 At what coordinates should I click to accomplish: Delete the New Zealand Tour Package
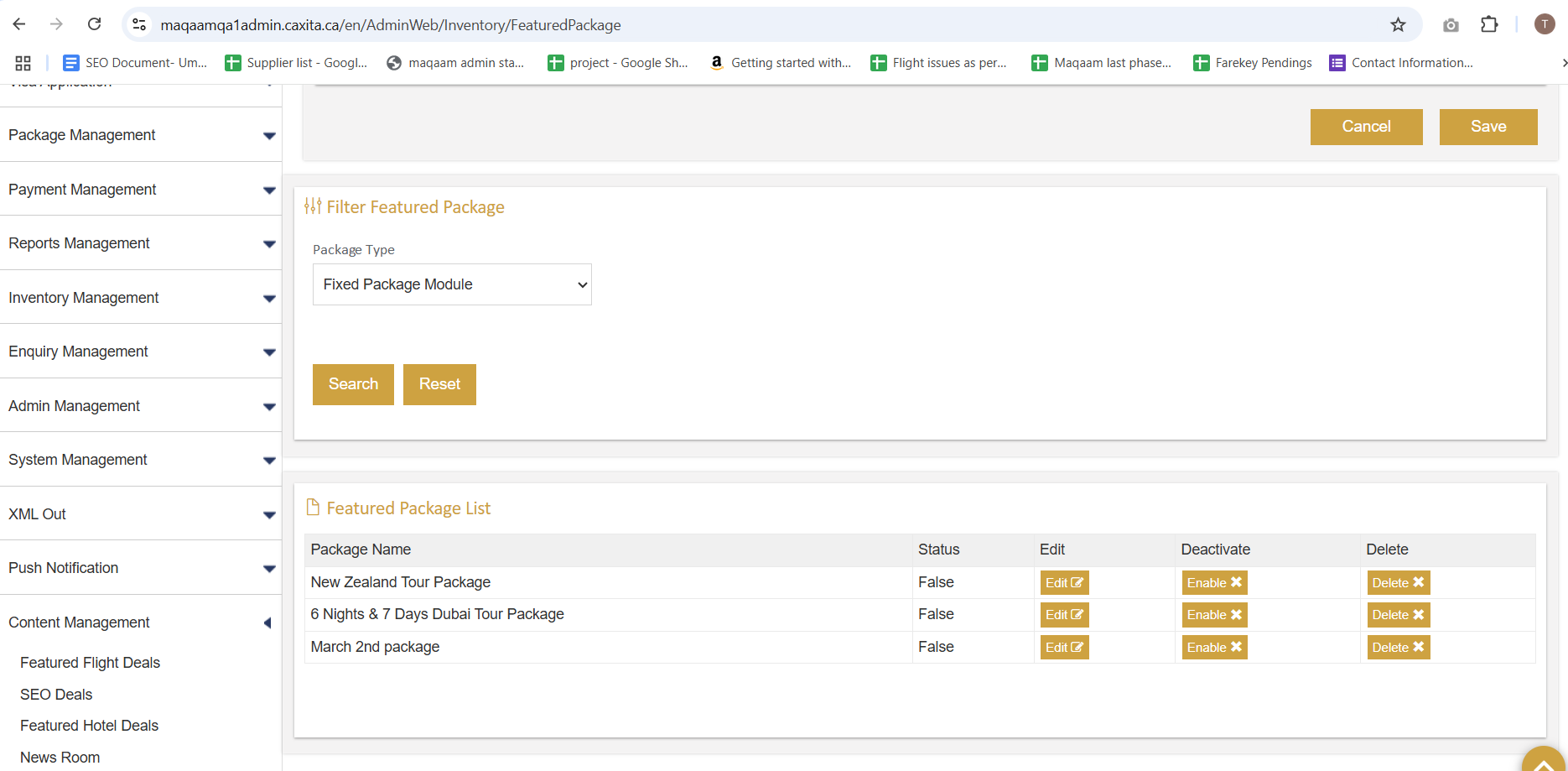[1398, 583]
